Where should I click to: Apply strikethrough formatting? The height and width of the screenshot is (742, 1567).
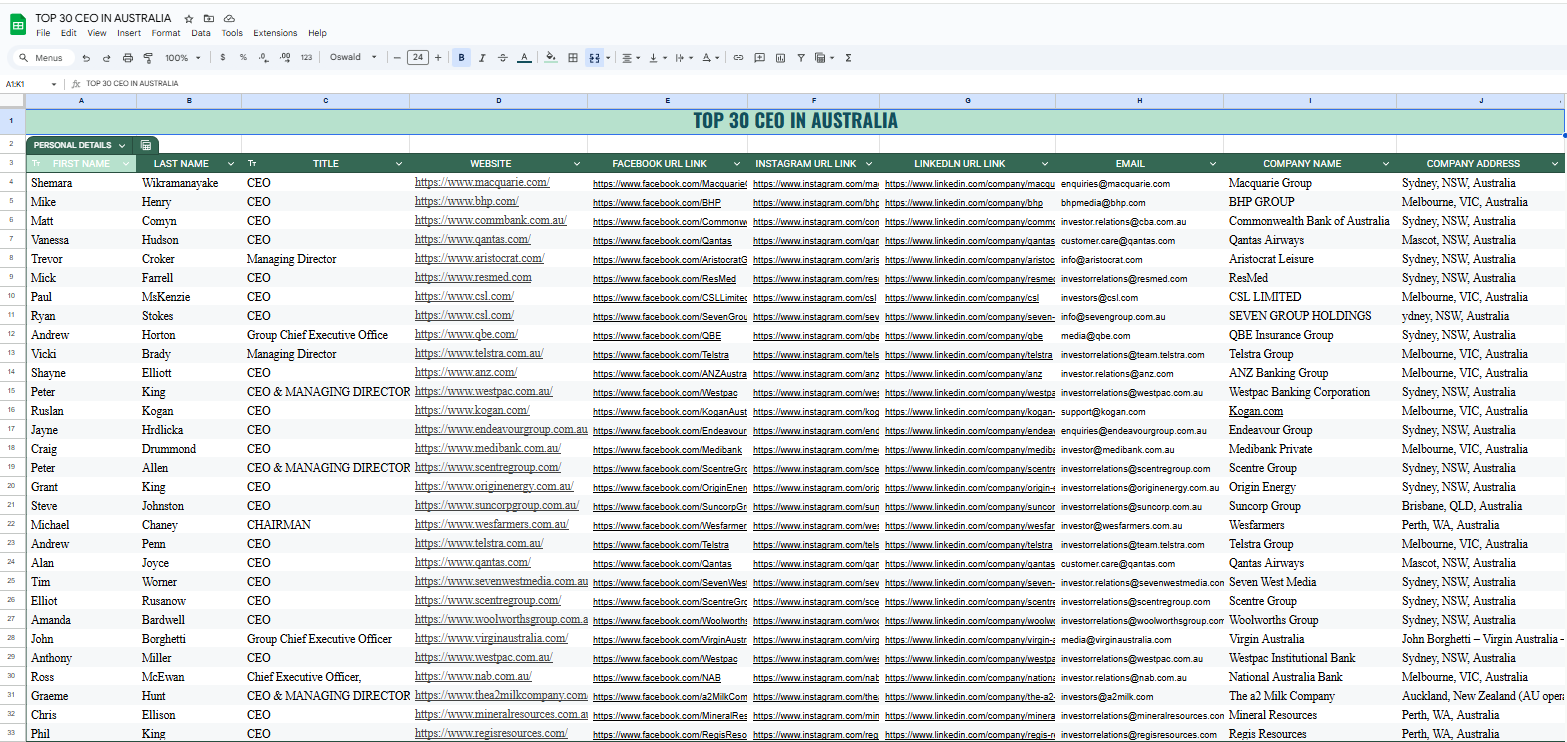(503, 57)
